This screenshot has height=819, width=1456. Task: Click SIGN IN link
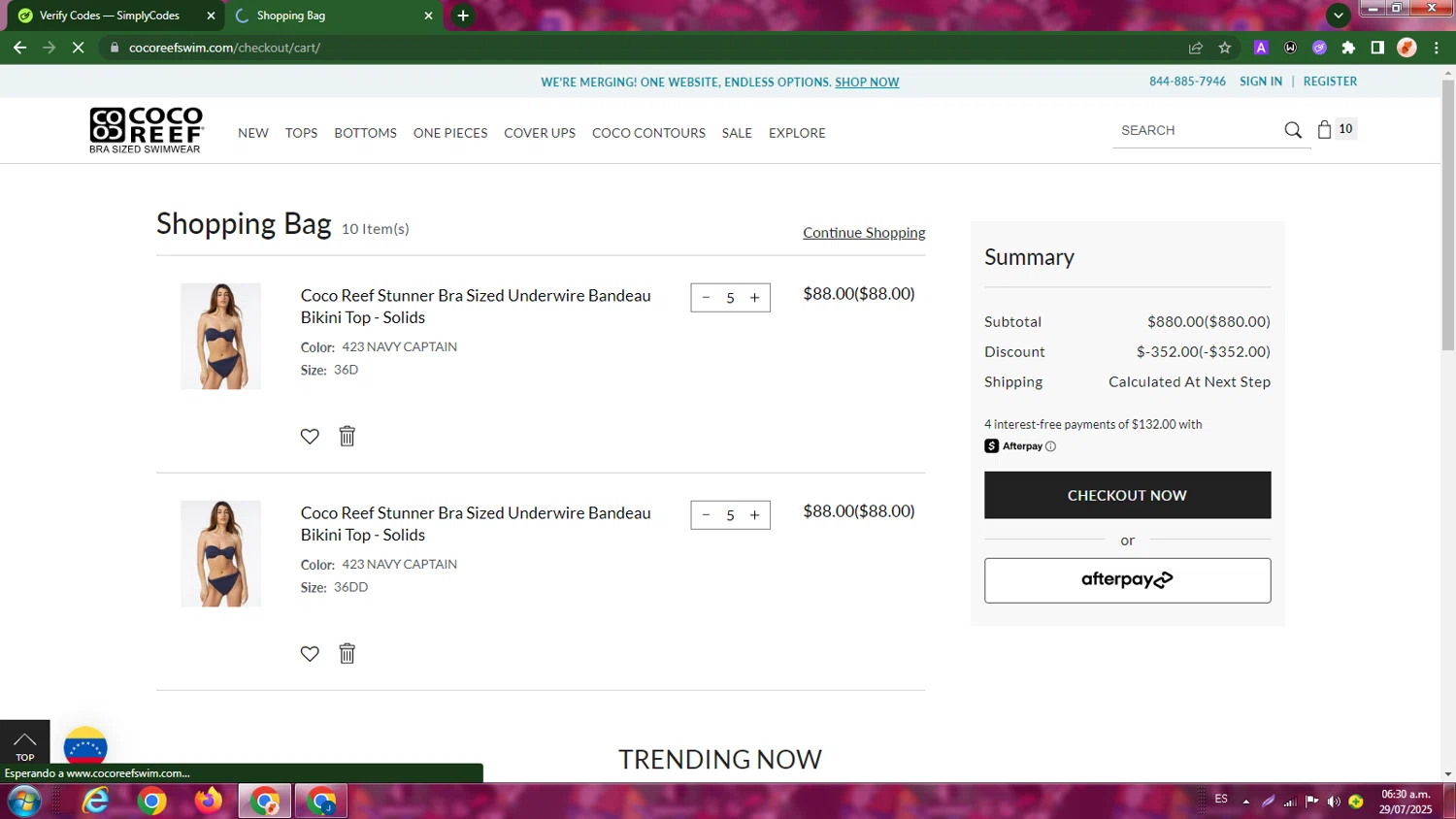1261,82
